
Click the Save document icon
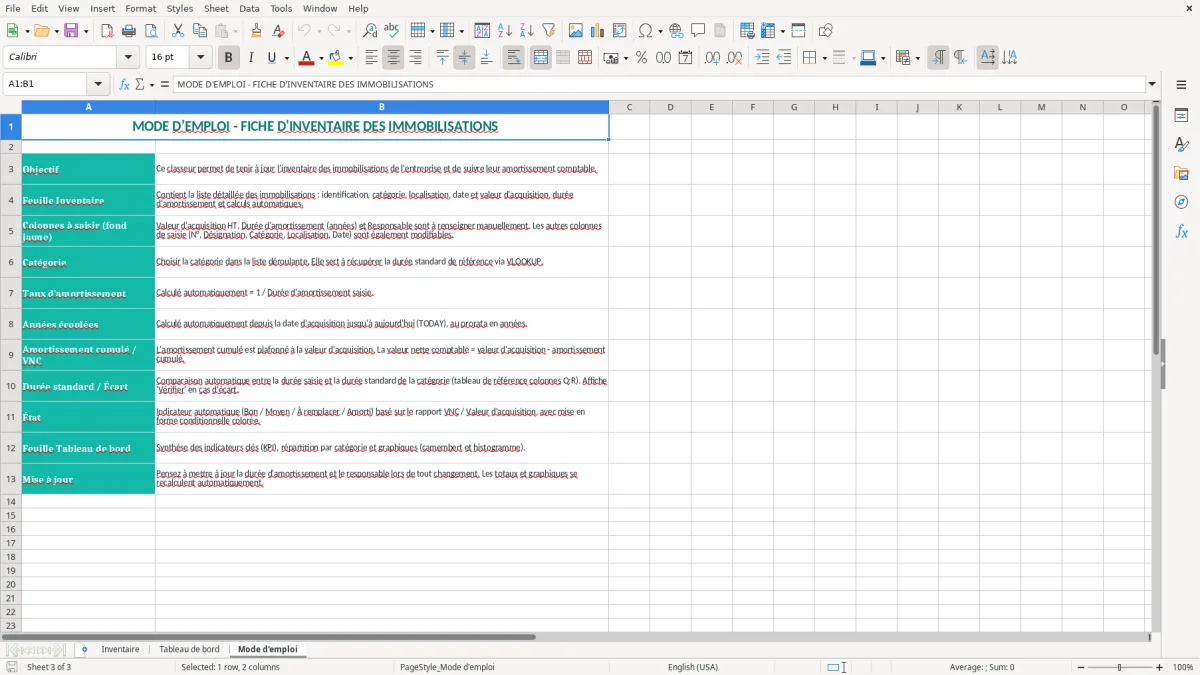(71, 31)
